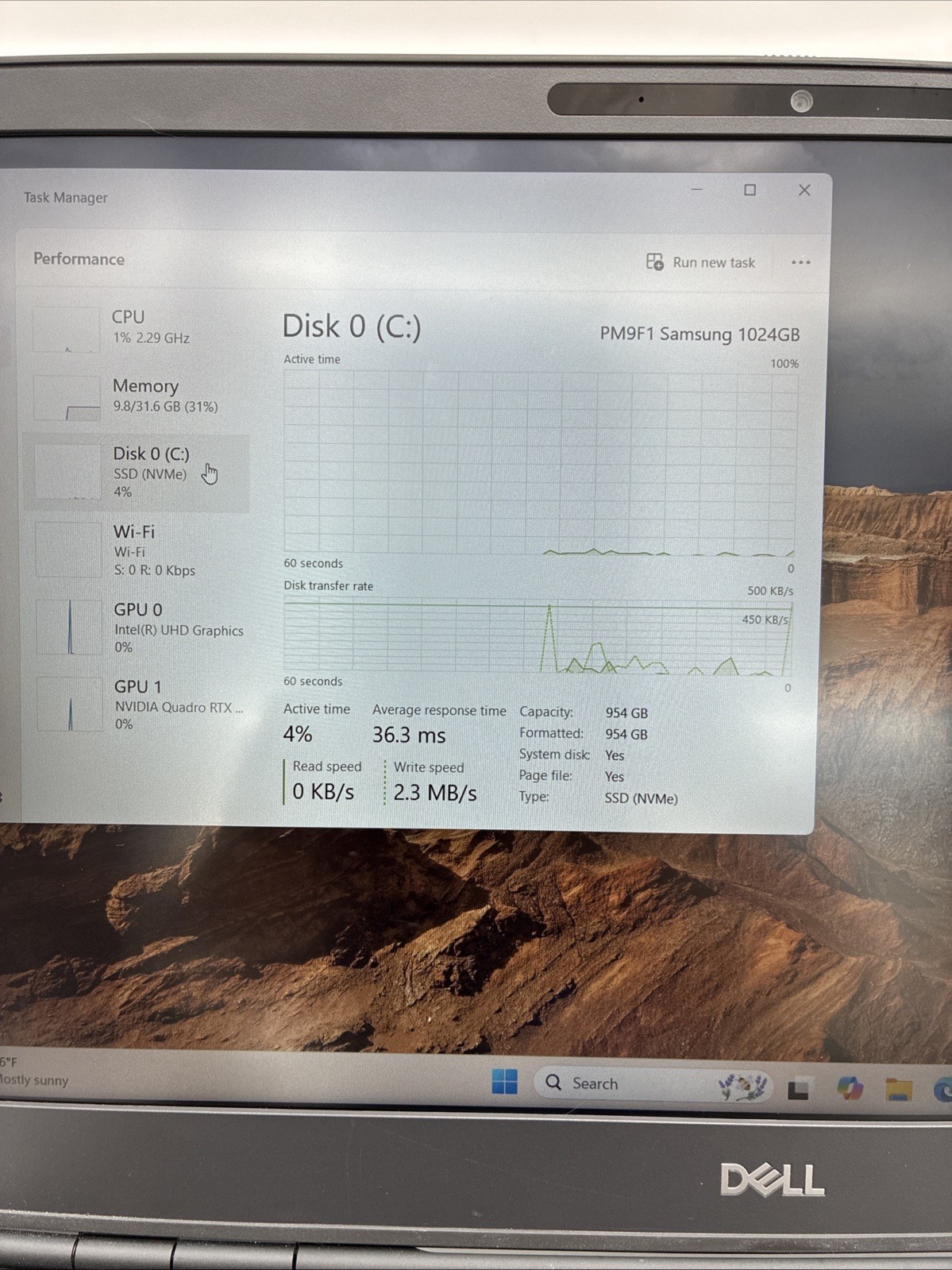Click the taskbar Search box
Screen dimensions: 952x1270
tap(653, 1084)
